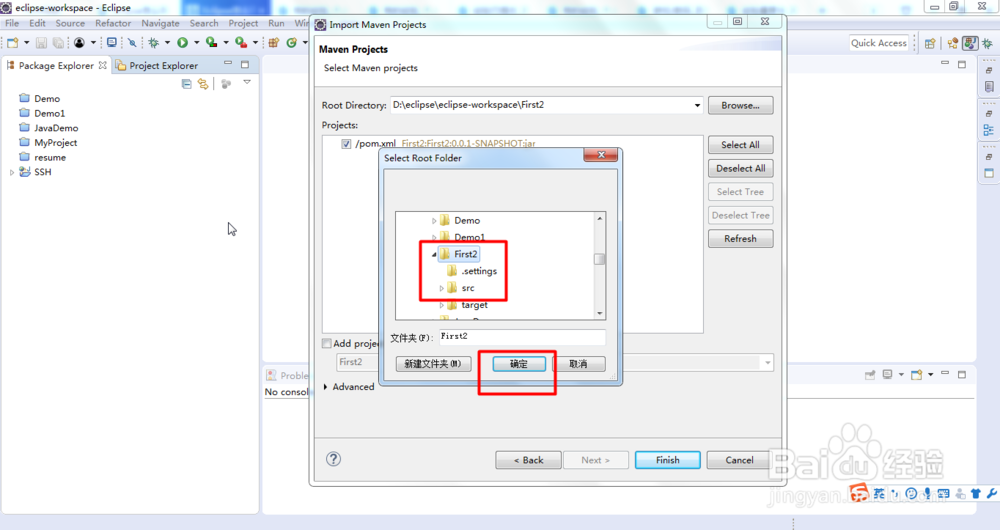
Task: Click the shirt skin icon in input toolbar
Action: pos(976,493)
